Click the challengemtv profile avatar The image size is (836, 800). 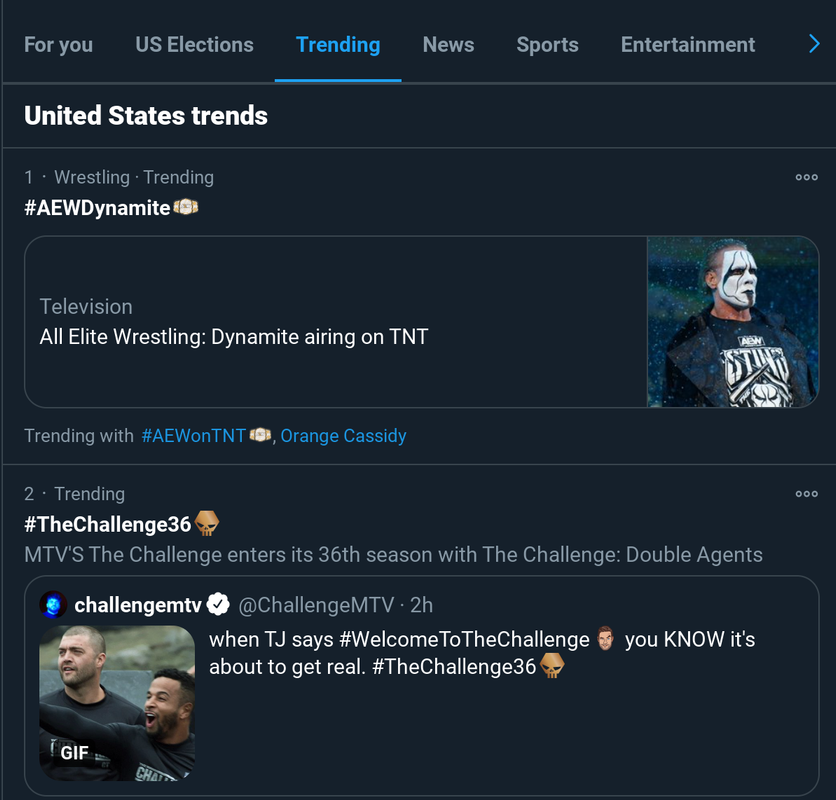click(53, 605)
